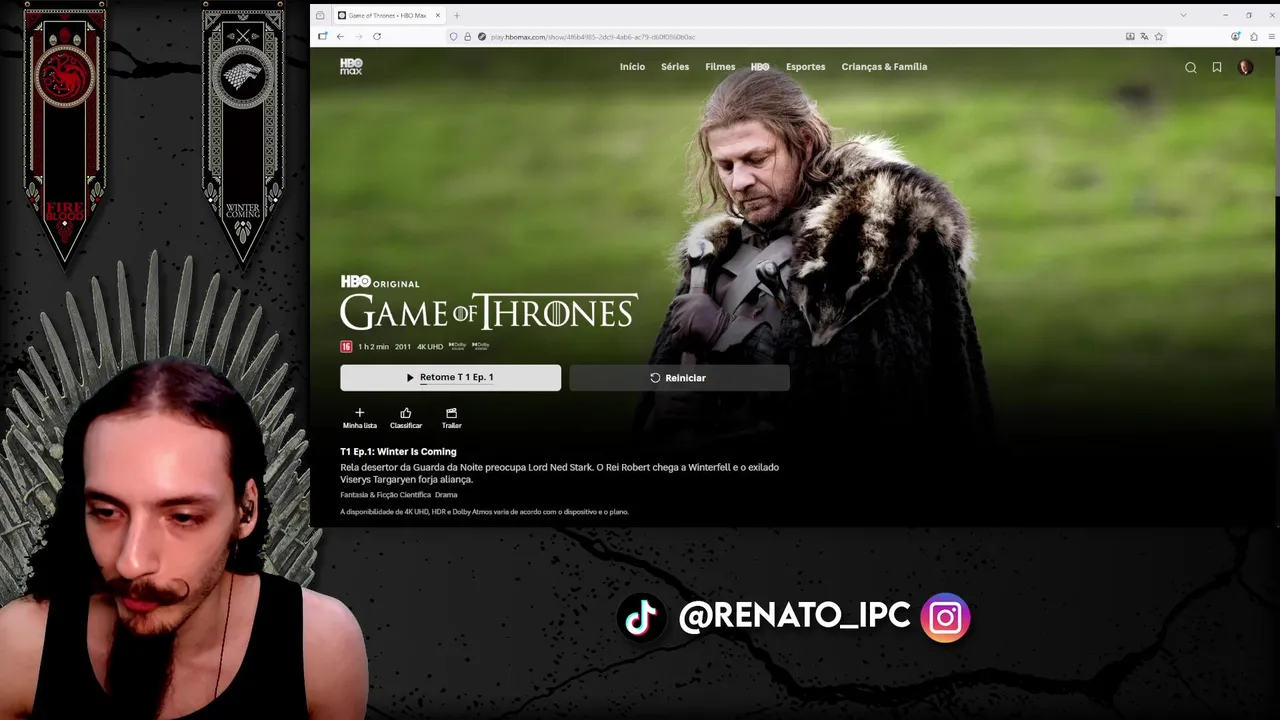Click the Reiniciar button
Screen dimensions: 1280x720
pos(679,378)
